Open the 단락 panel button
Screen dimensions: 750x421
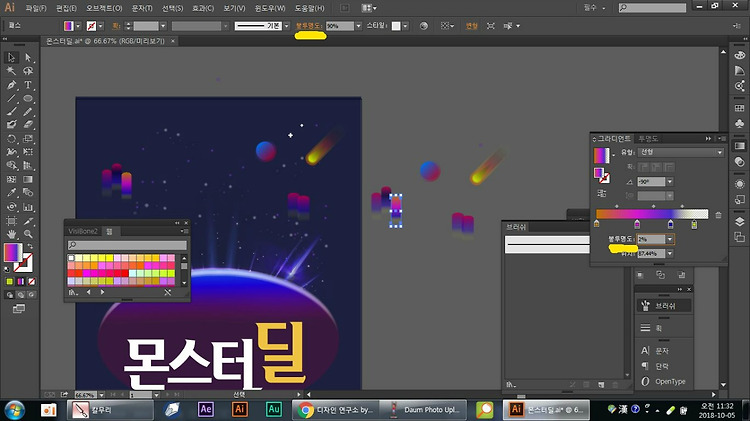(664, 366)
